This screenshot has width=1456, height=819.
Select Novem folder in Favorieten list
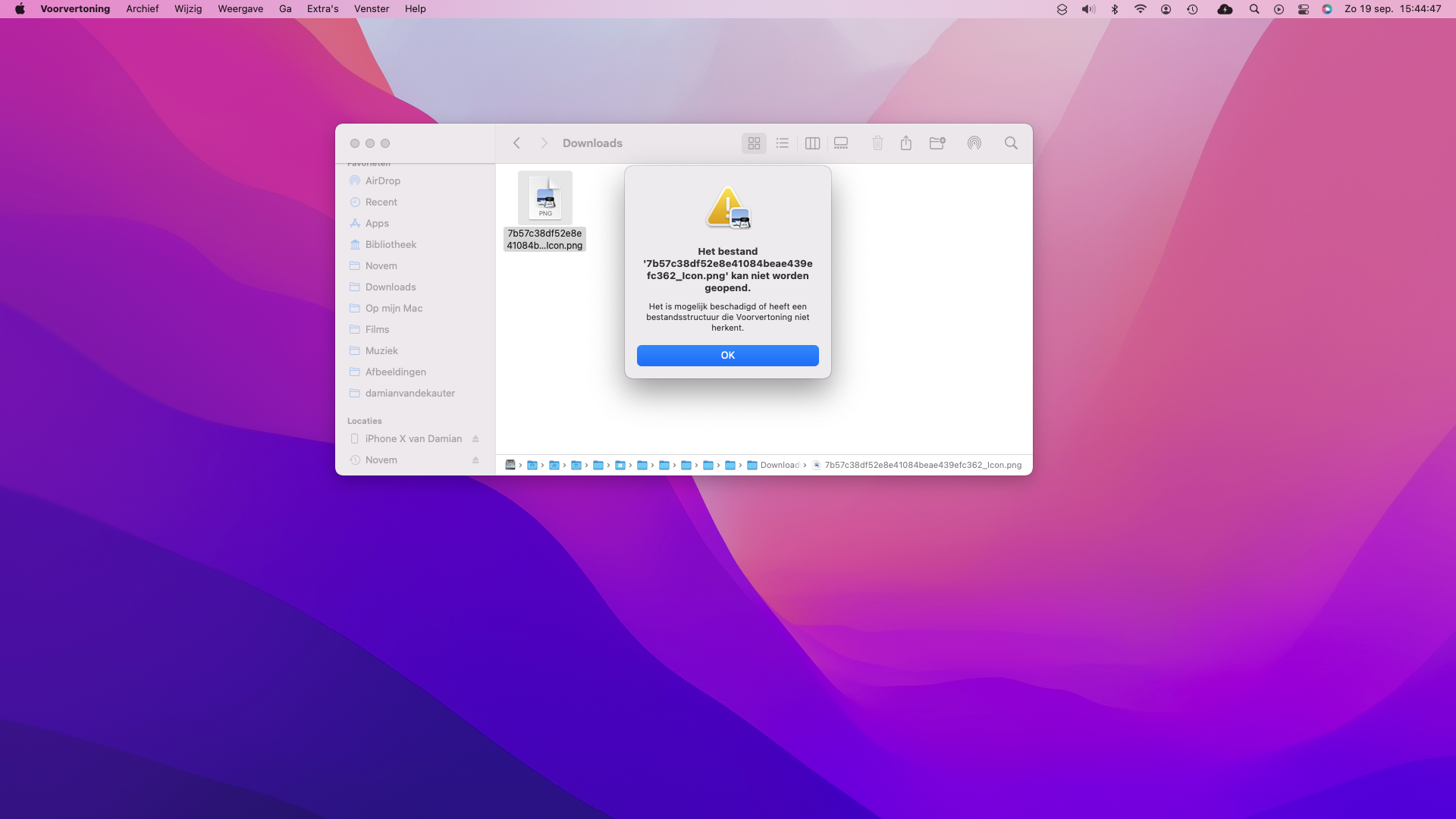click(415, 266)
